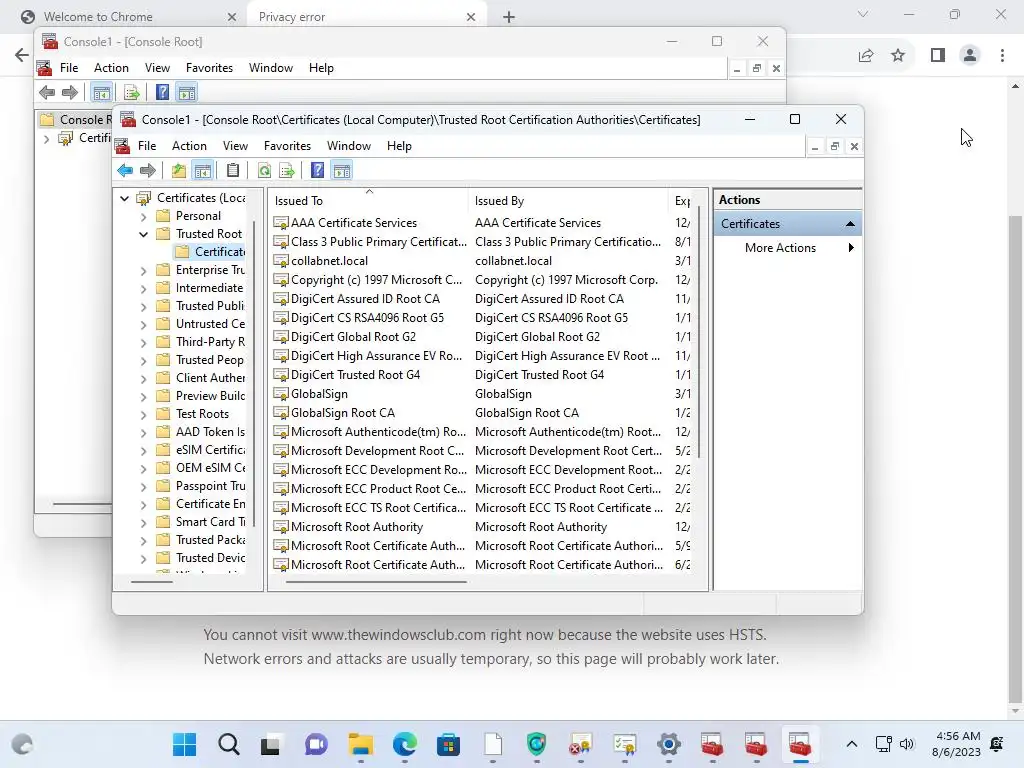This screenshot has height=768, width=1024.
Task: Open the Windows Start menu
Action: coord(184,744)
